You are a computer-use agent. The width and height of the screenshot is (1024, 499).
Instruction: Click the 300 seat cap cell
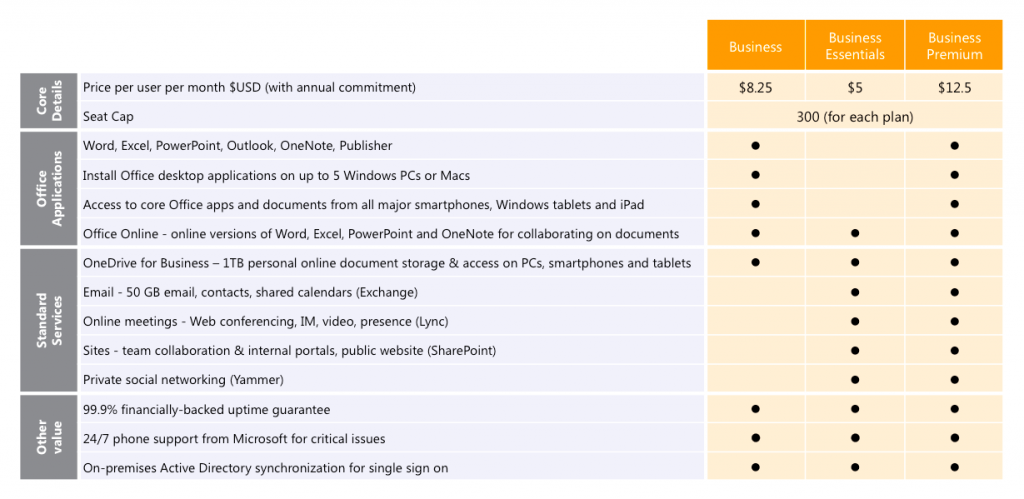(x=855, y=117)
